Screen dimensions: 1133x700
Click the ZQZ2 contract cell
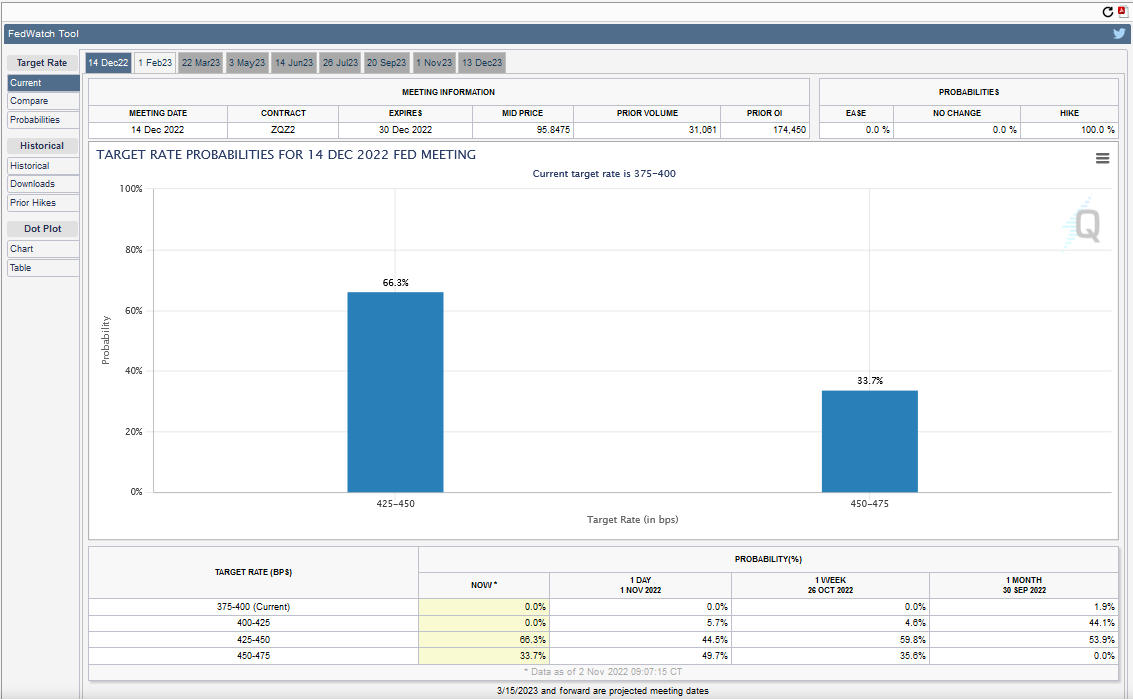[283, 130]
